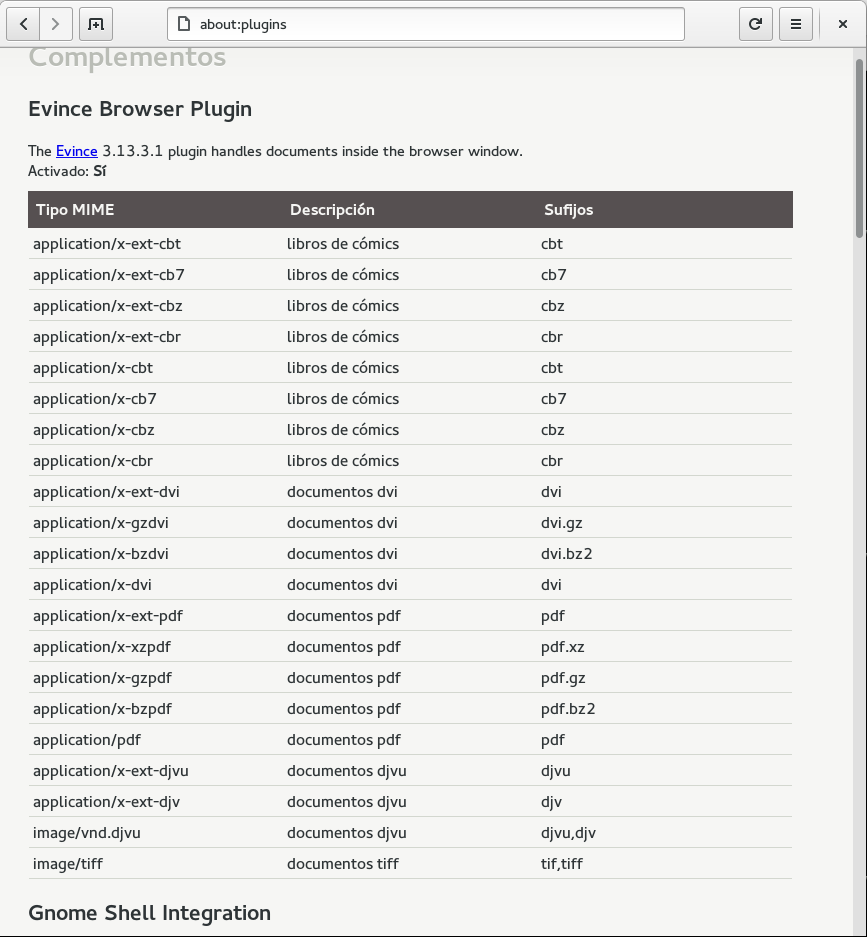Click 'documentos djvu' in the image/vnd.djvu row

point(347,834)
